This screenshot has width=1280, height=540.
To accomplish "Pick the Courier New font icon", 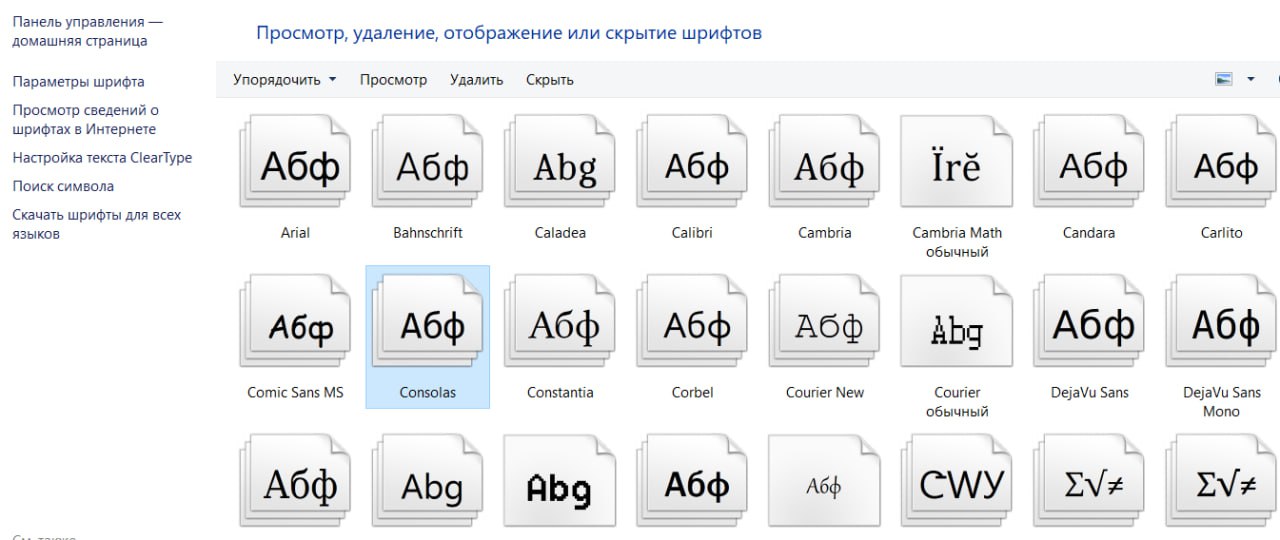I will 824,327.
